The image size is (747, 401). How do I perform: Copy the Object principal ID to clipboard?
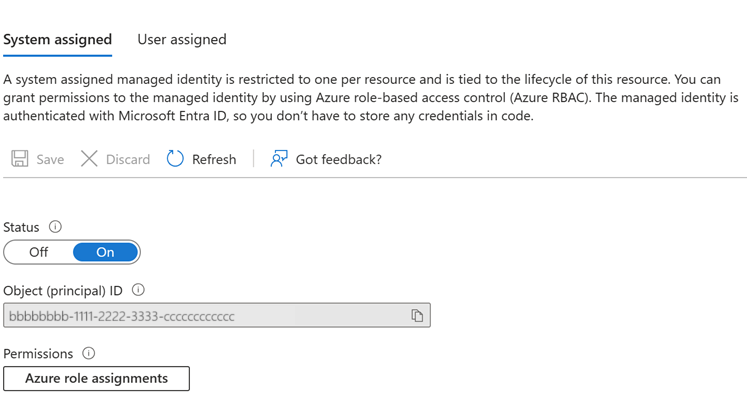click(x=417, y=315)
